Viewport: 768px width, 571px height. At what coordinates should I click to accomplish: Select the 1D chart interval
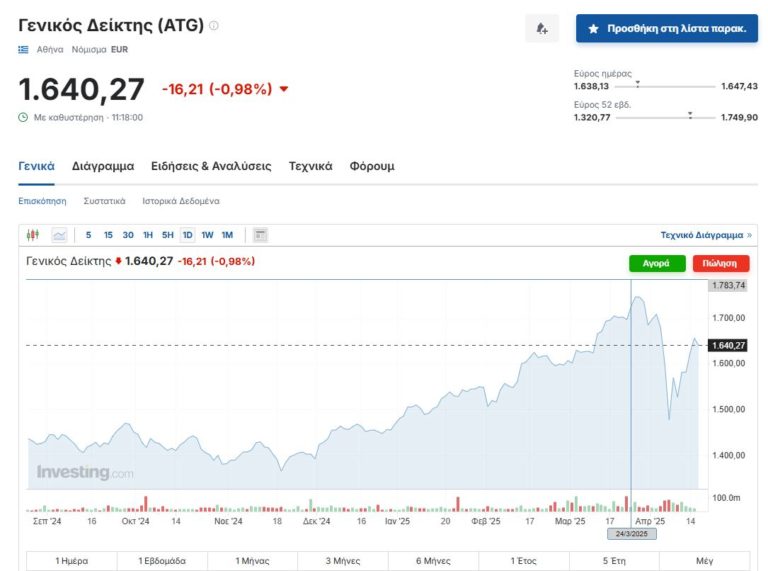click(187, 235)
